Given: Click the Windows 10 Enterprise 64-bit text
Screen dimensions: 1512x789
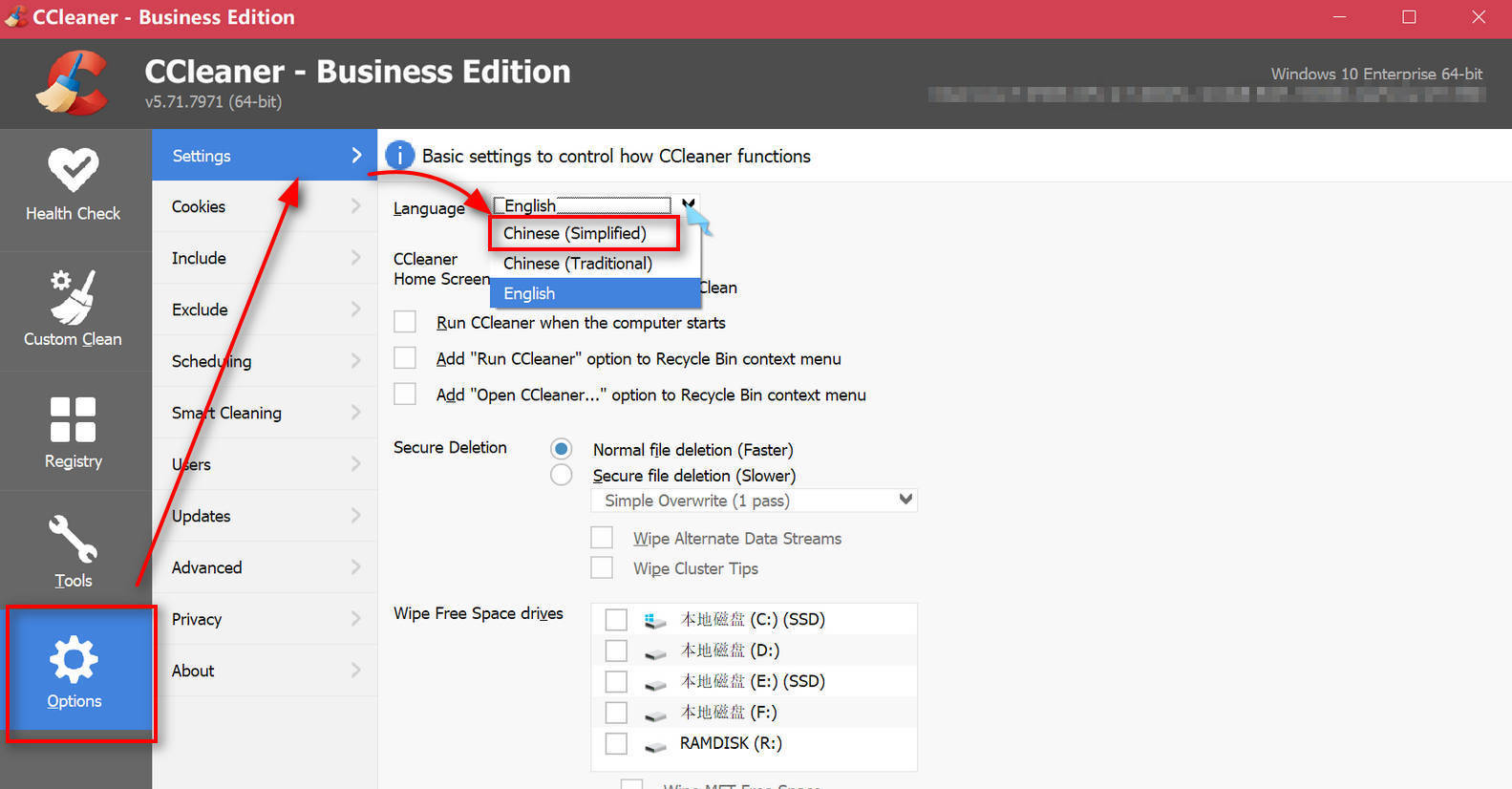Looking at the screenshot, I should [1376, 74].
